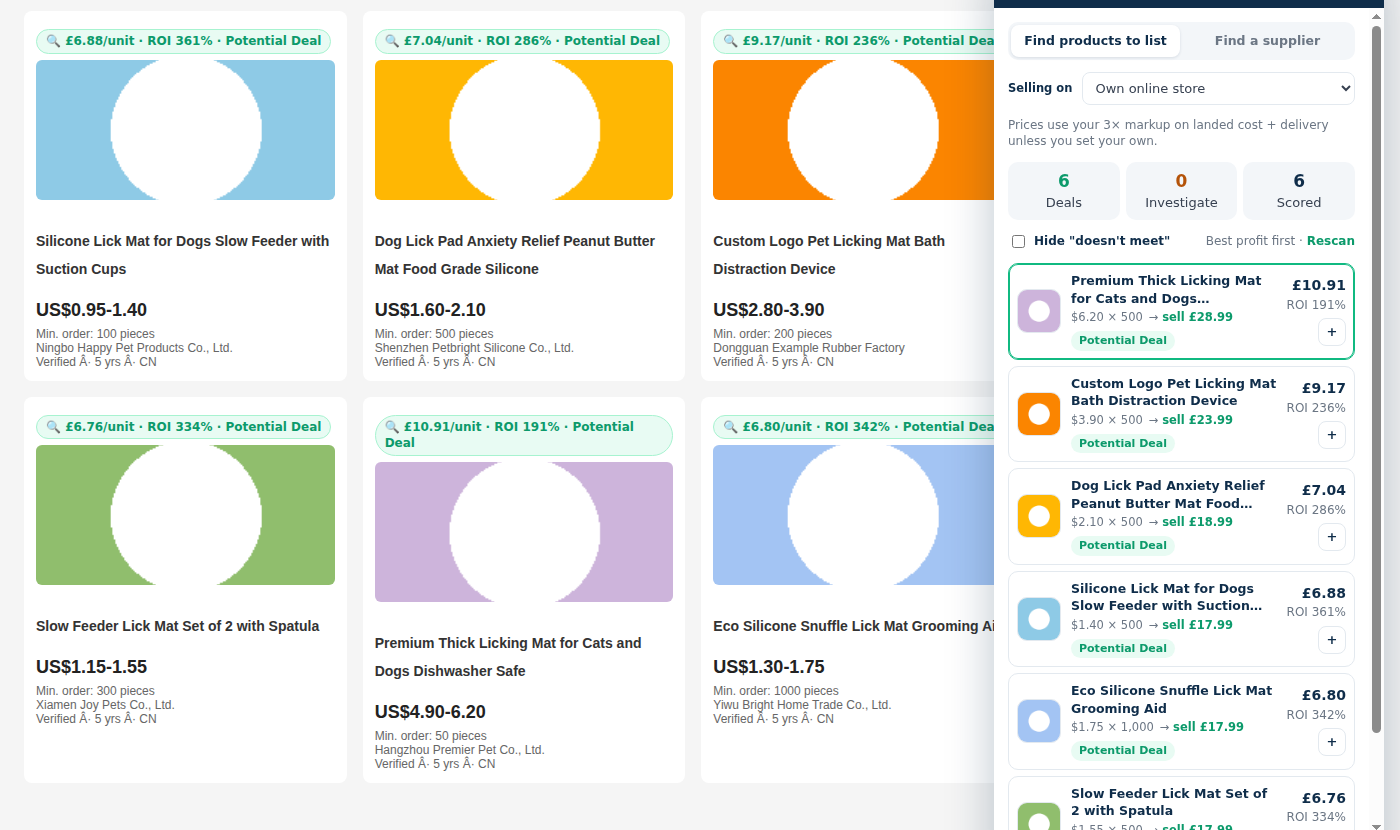Click the magnifier icon in the £7.04/unit badge

(x=392, y=41)
